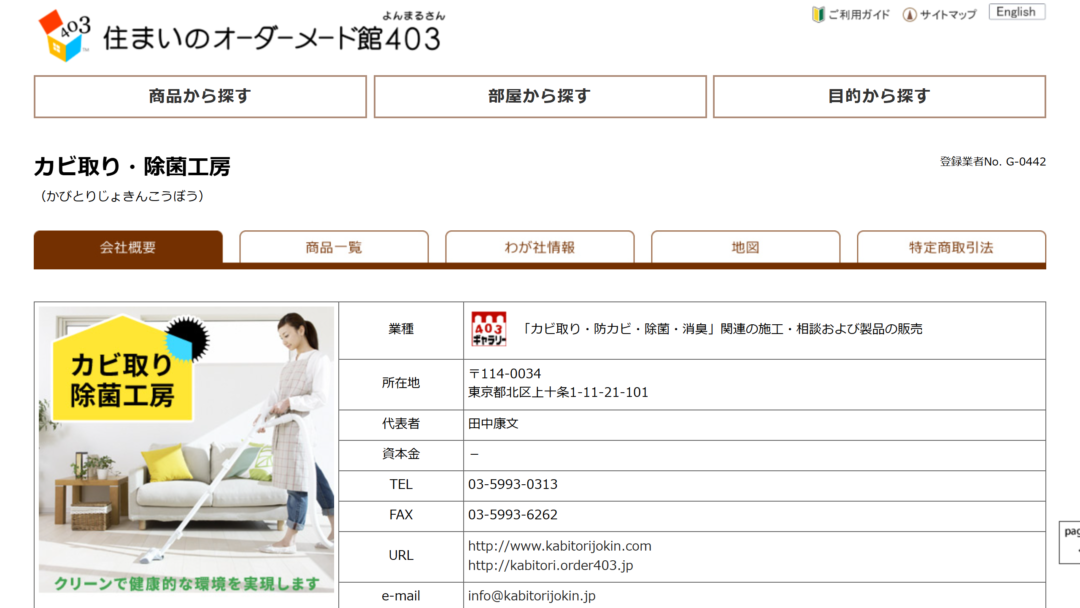The width and height of the screenshot is (1080, 608).
Task: Click the 業種 row label
Action: point(401,329)
